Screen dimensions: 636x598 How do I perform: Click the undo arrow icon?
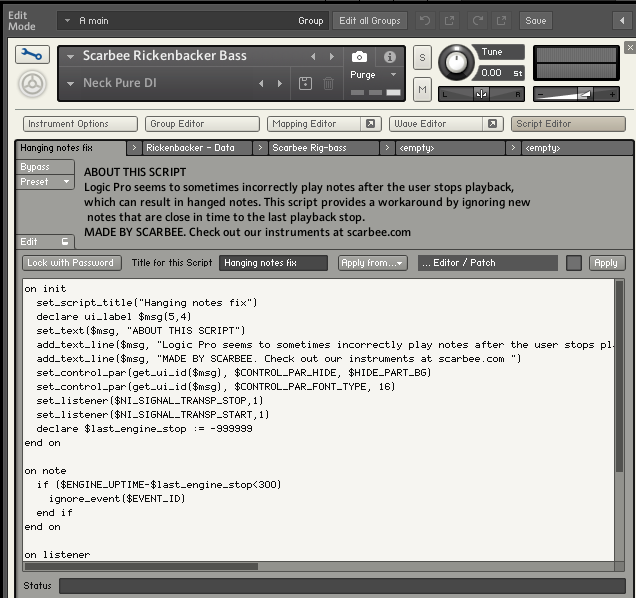[425, 20]
